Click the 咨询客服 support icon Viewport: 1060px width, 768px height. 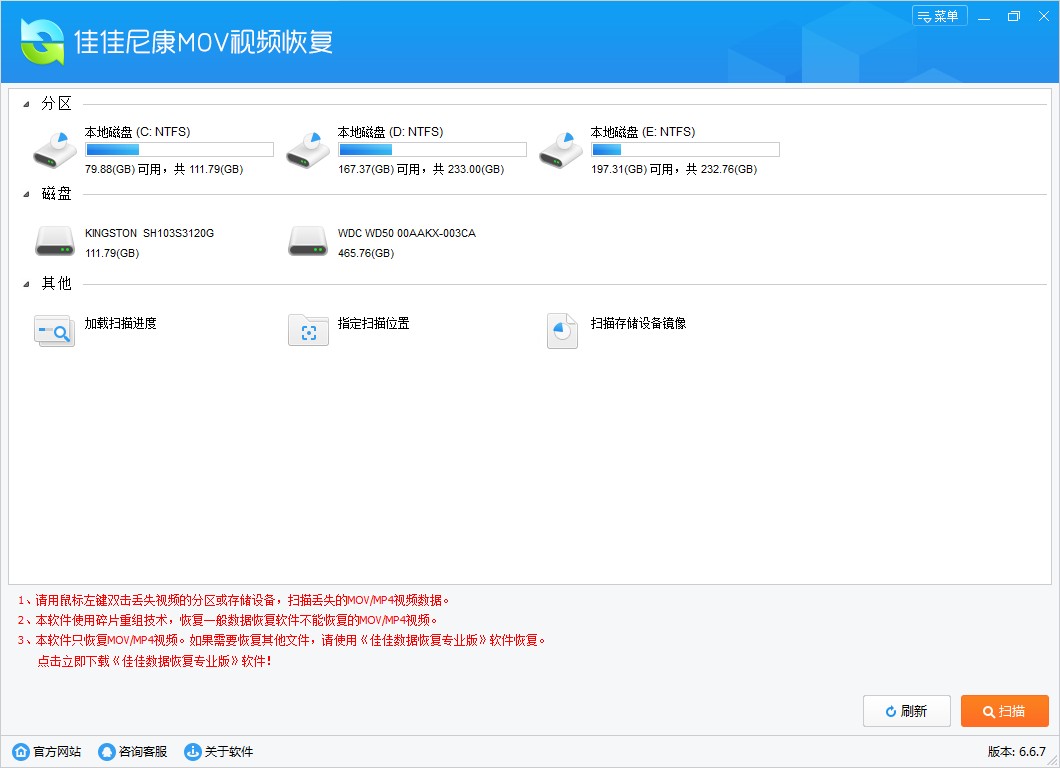tap(104, 751)
